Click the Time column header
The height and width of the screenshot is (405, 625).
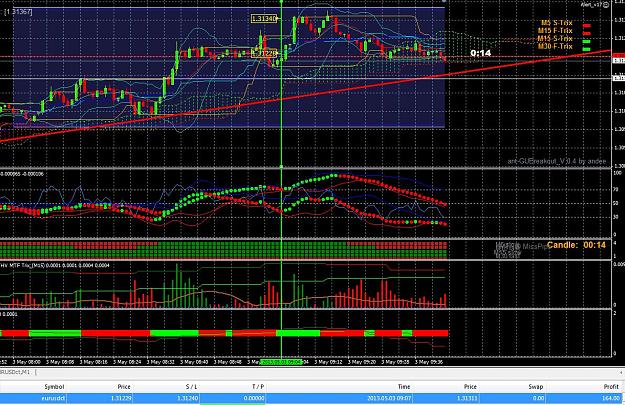404,387
